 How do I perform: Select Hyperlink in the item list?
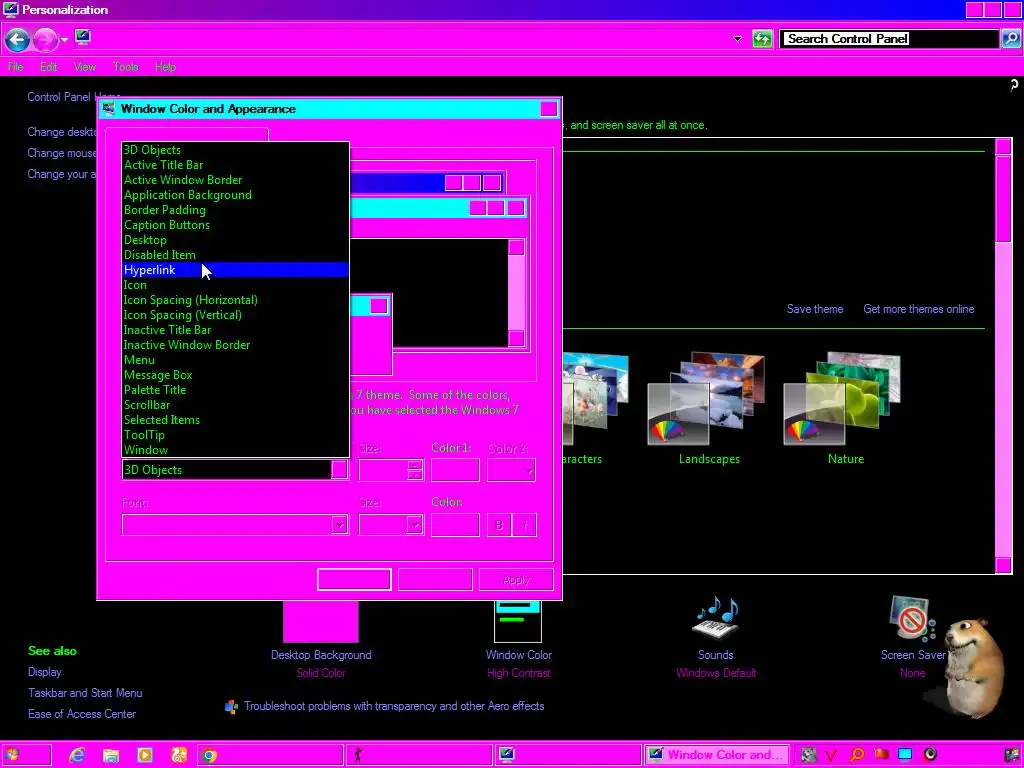pyautogui.click(x=235, y=270)
